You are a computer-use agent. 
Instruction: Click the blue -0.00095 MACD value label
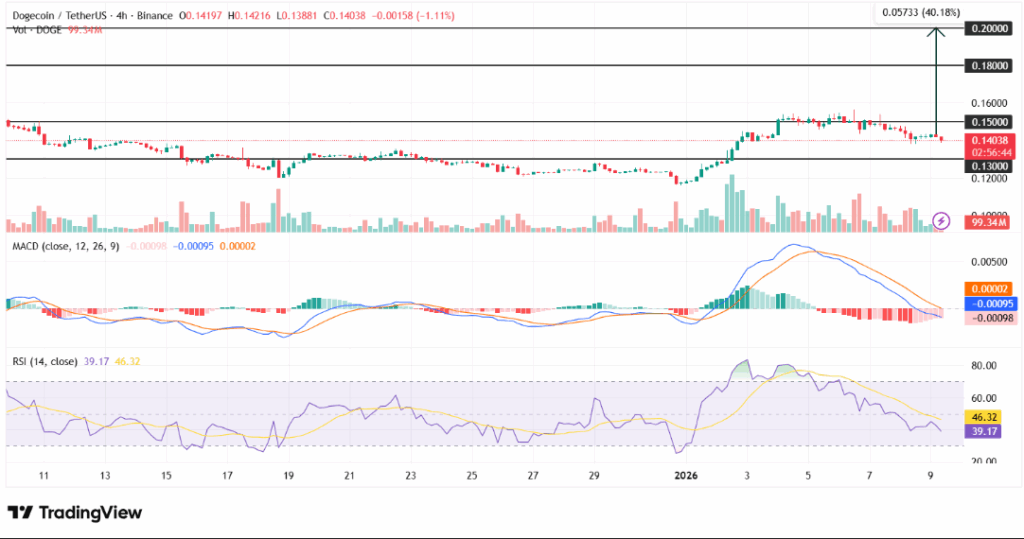(991, 303)
